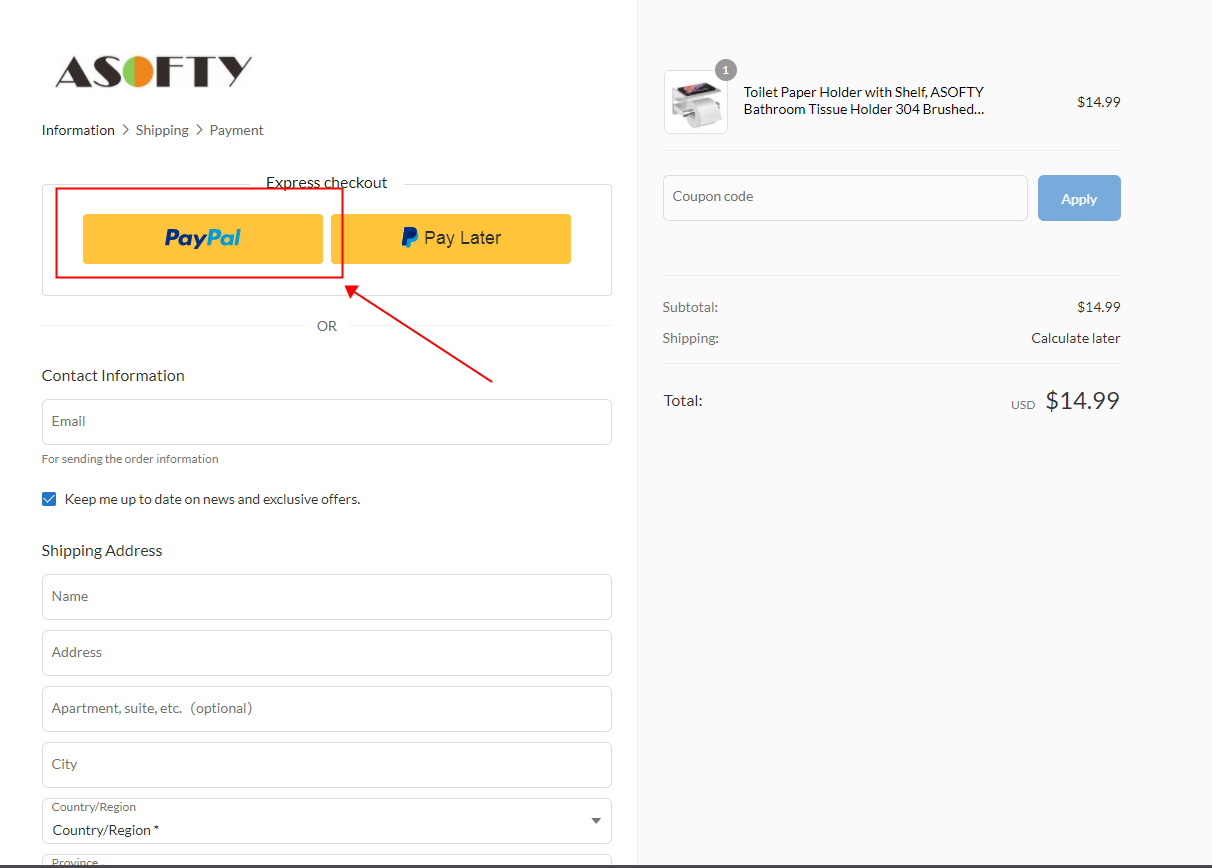The width and height of the screenshot is (1212, 868).
Task: Click the Toilet Paper Holder product title
Action: coord(864,101)
